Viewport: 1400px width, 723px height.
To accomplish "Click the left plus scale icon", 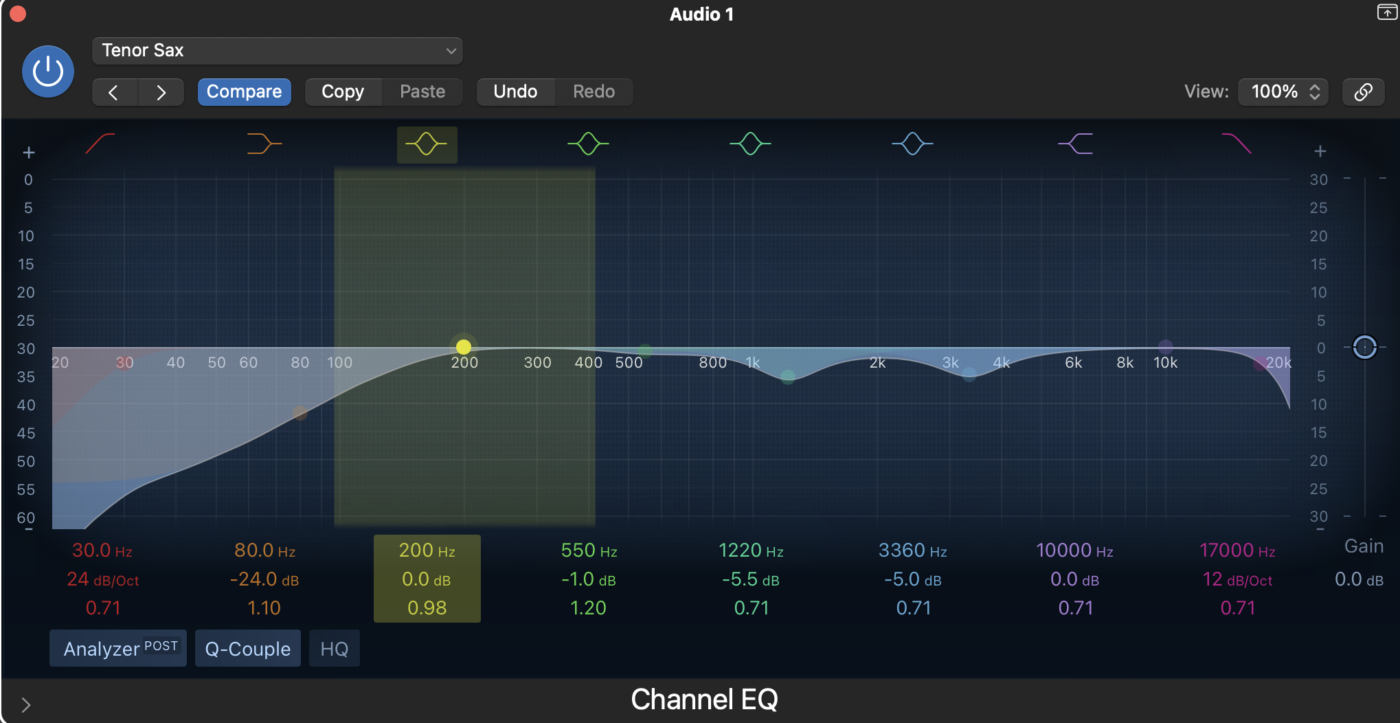I will coord(29,153).
